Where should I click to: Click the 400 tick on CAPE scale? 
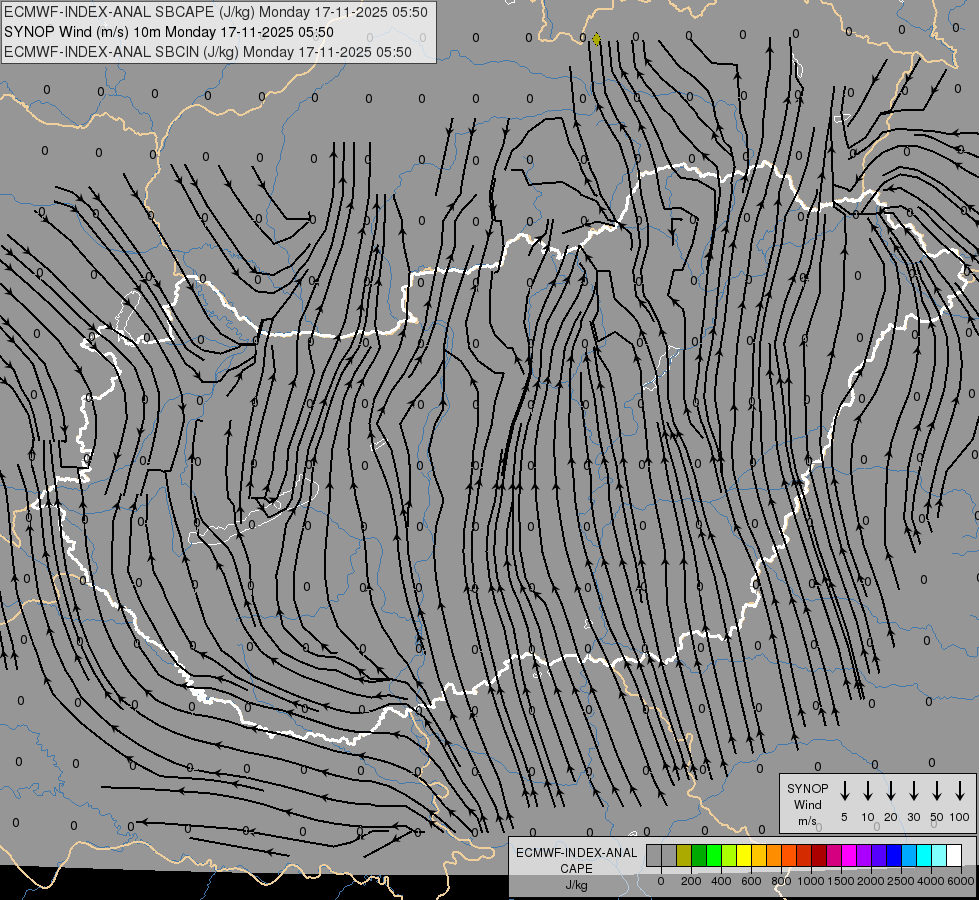pos(721,881)
